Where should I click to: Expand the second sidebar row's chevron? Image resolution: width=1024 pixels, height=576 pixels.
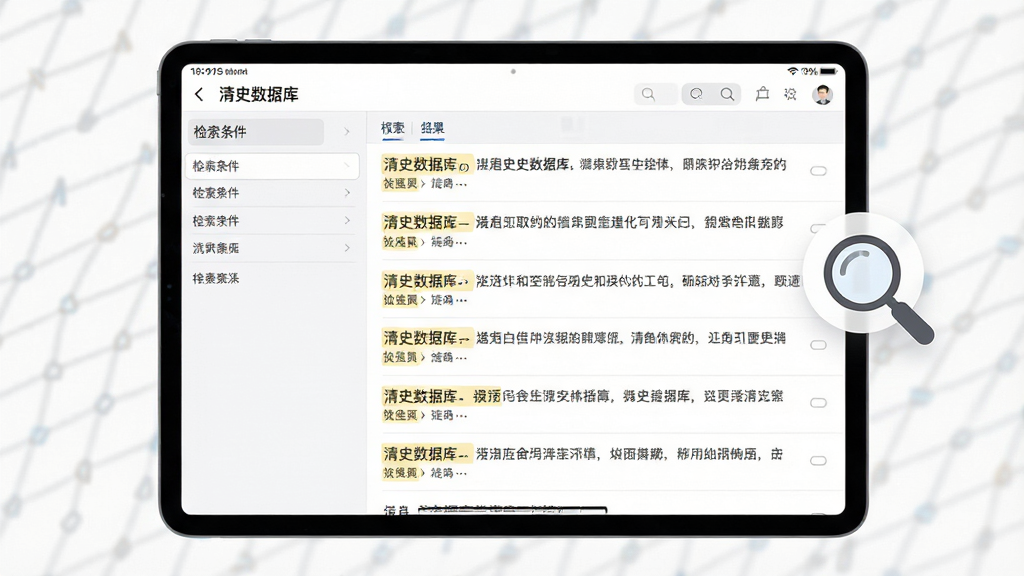click(x=347, y=193)
